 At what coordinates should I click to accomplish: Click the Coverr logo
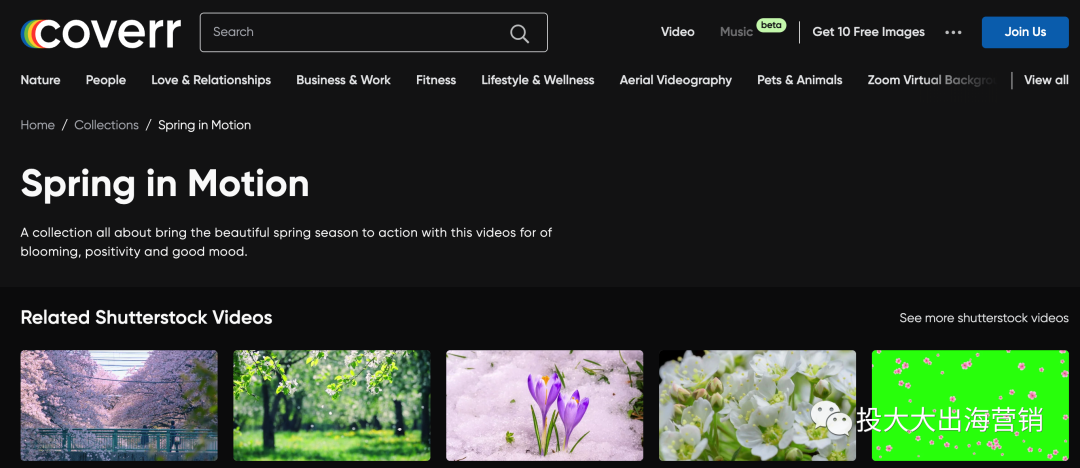[x=101, y=32]
